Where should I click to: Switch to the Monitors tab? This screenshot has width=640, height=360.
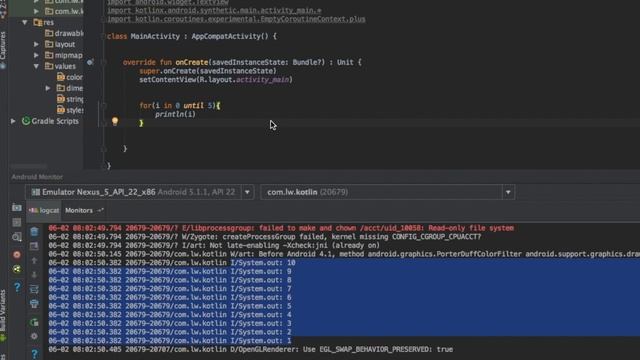click(x=79, y=210)
